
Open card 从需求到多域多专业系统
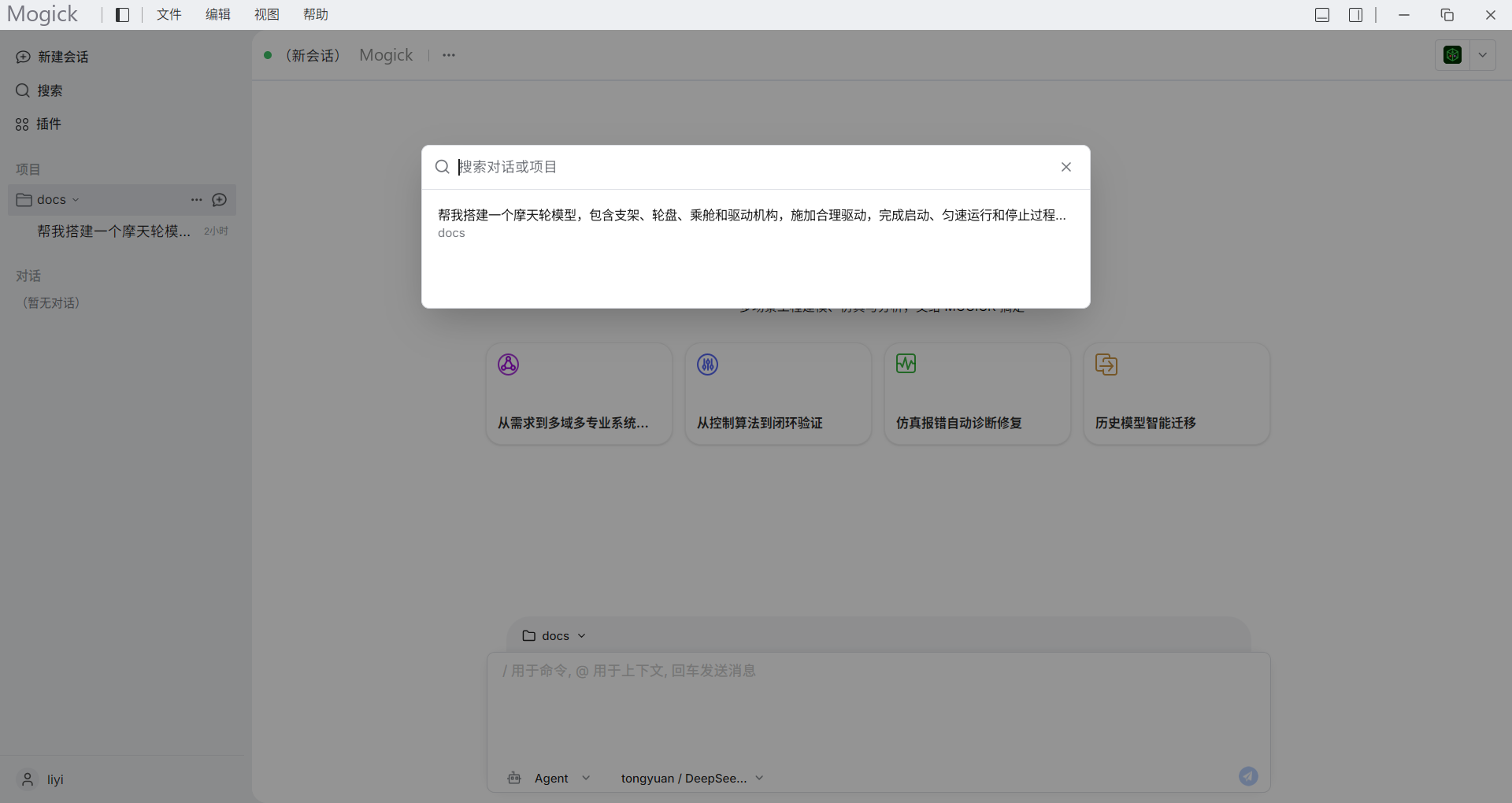(579, 394)
